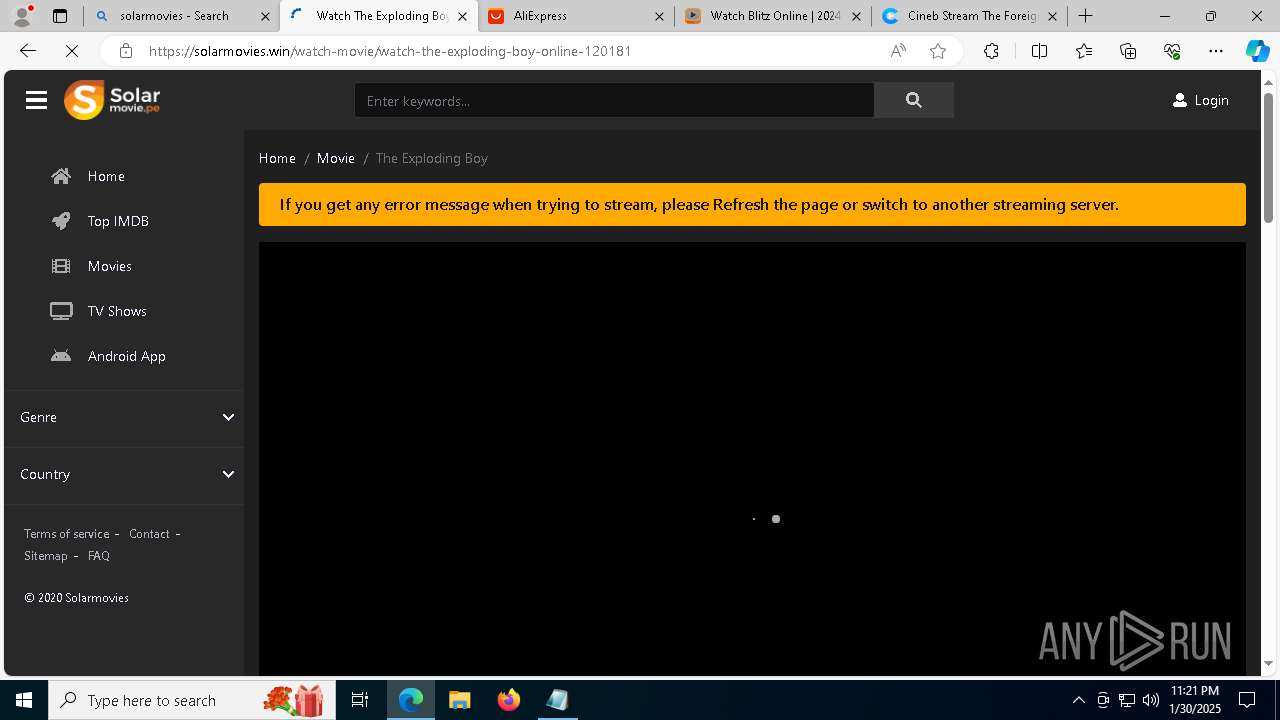Open the Top IMDB sidebar link

coord(118,221)
